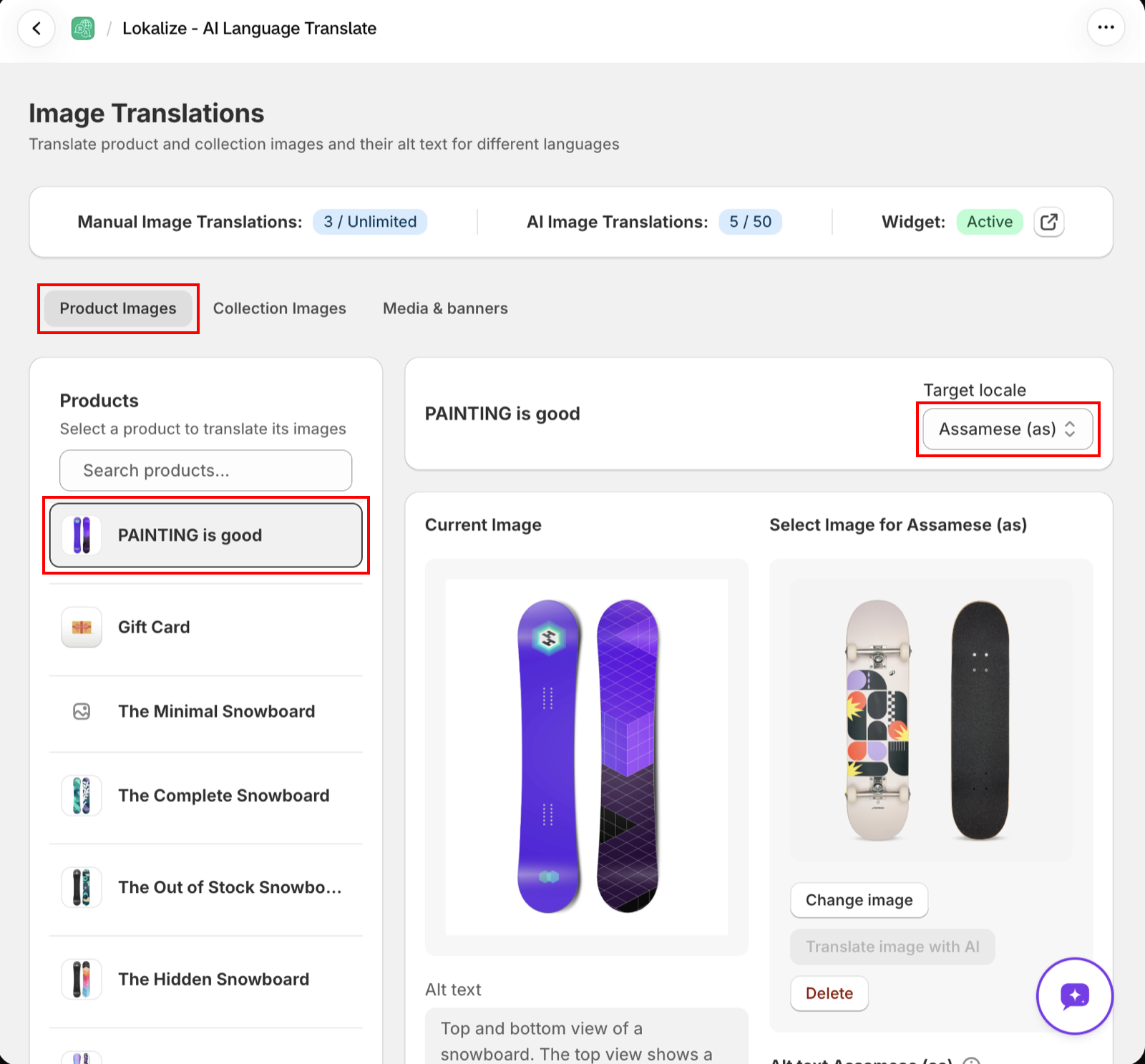The width and height of the screenshot is (1145, 1064).
Task: Click the PAINTING is good product thumbnail icon
Action: (82, 535)
